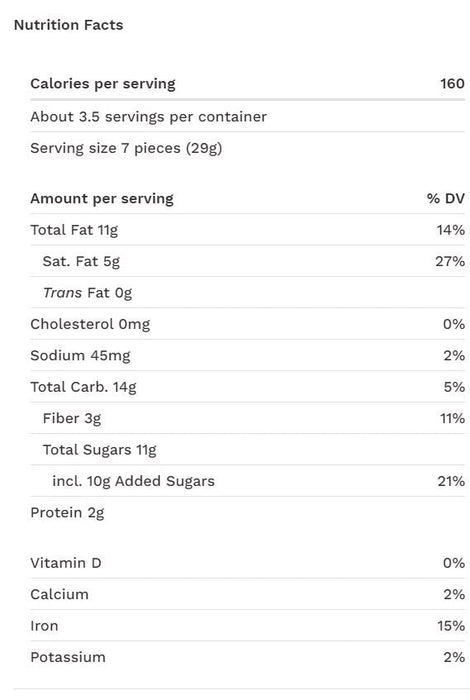470x700 pixels.
Task: Click the 160 calories value
Action: pyautogui.click(x=452, y=83)
